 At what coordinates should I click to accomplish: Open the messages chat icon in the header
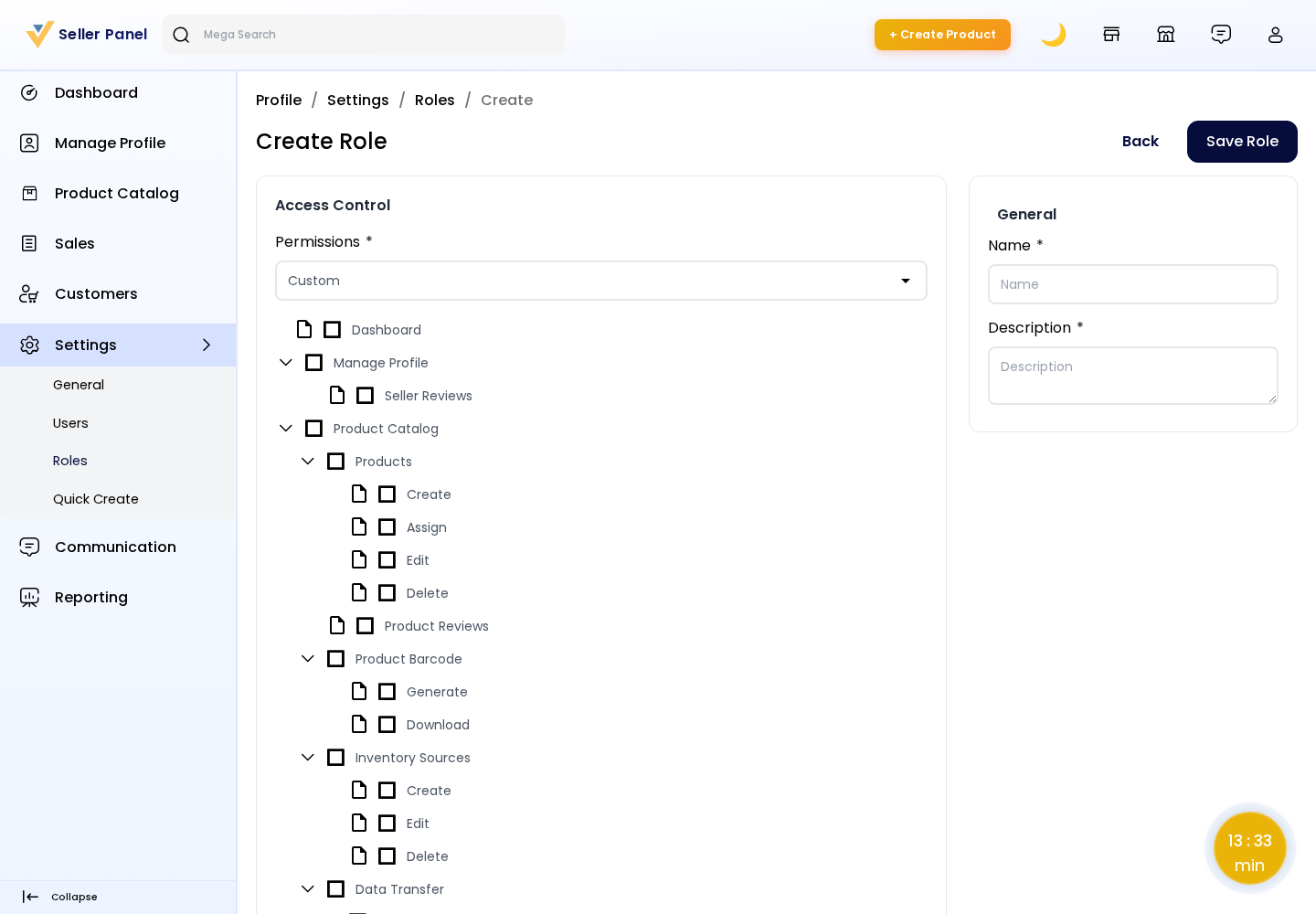tap(1221, 35)
